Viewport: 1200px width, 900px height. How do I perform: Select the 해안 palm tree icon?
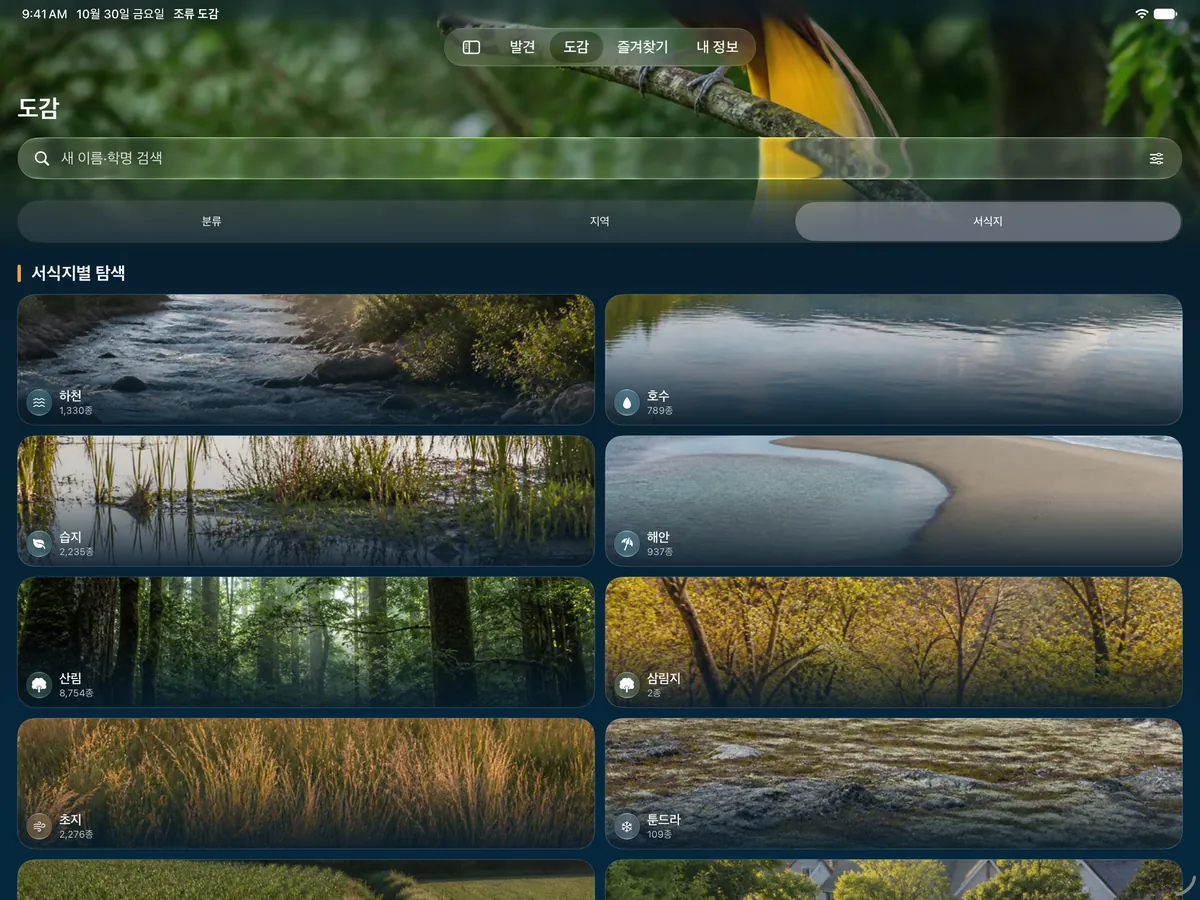[x=627, y=543]
